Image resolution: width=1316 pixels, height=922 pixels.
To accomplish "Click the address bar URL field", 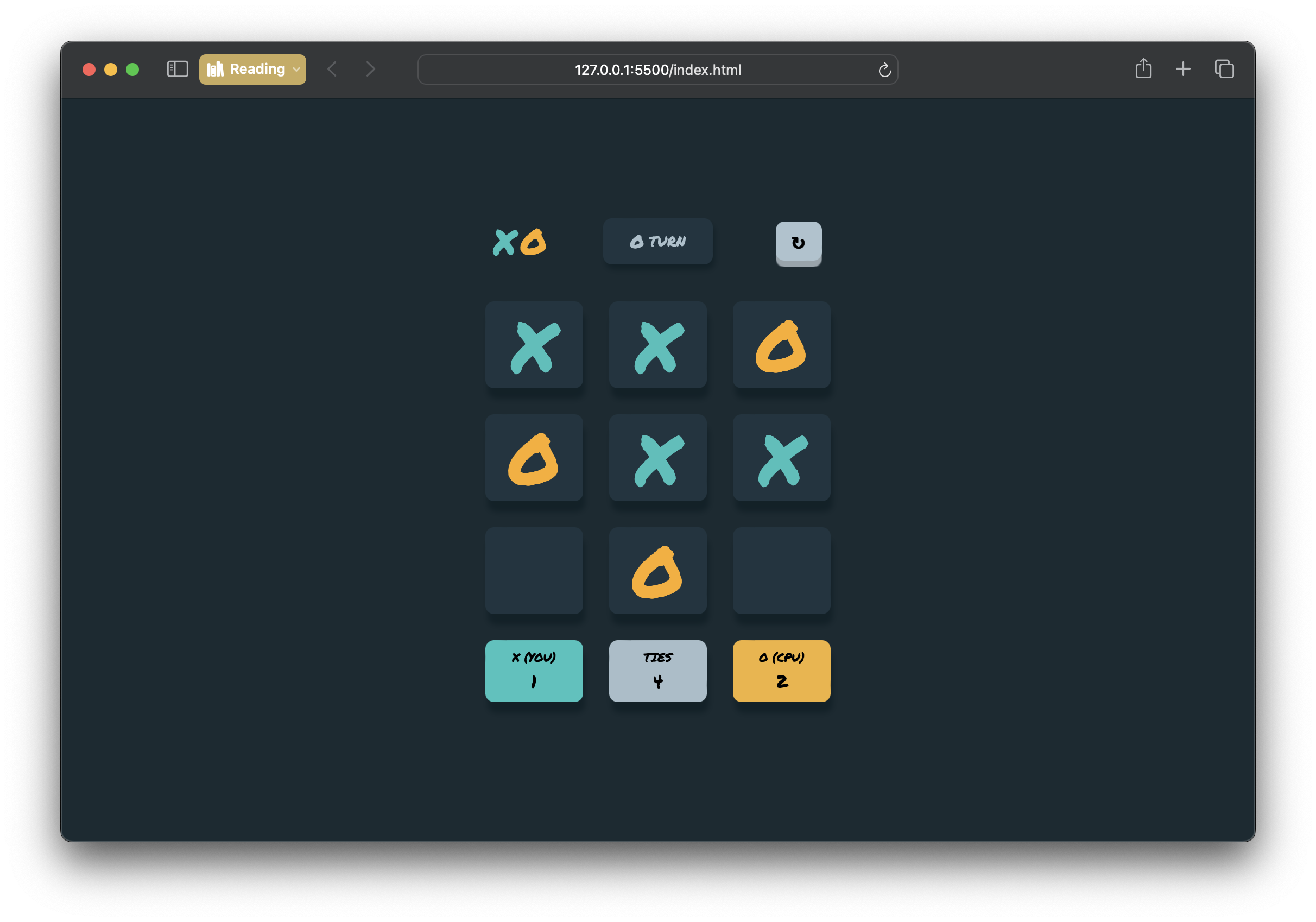I will (x=657, y=70).
